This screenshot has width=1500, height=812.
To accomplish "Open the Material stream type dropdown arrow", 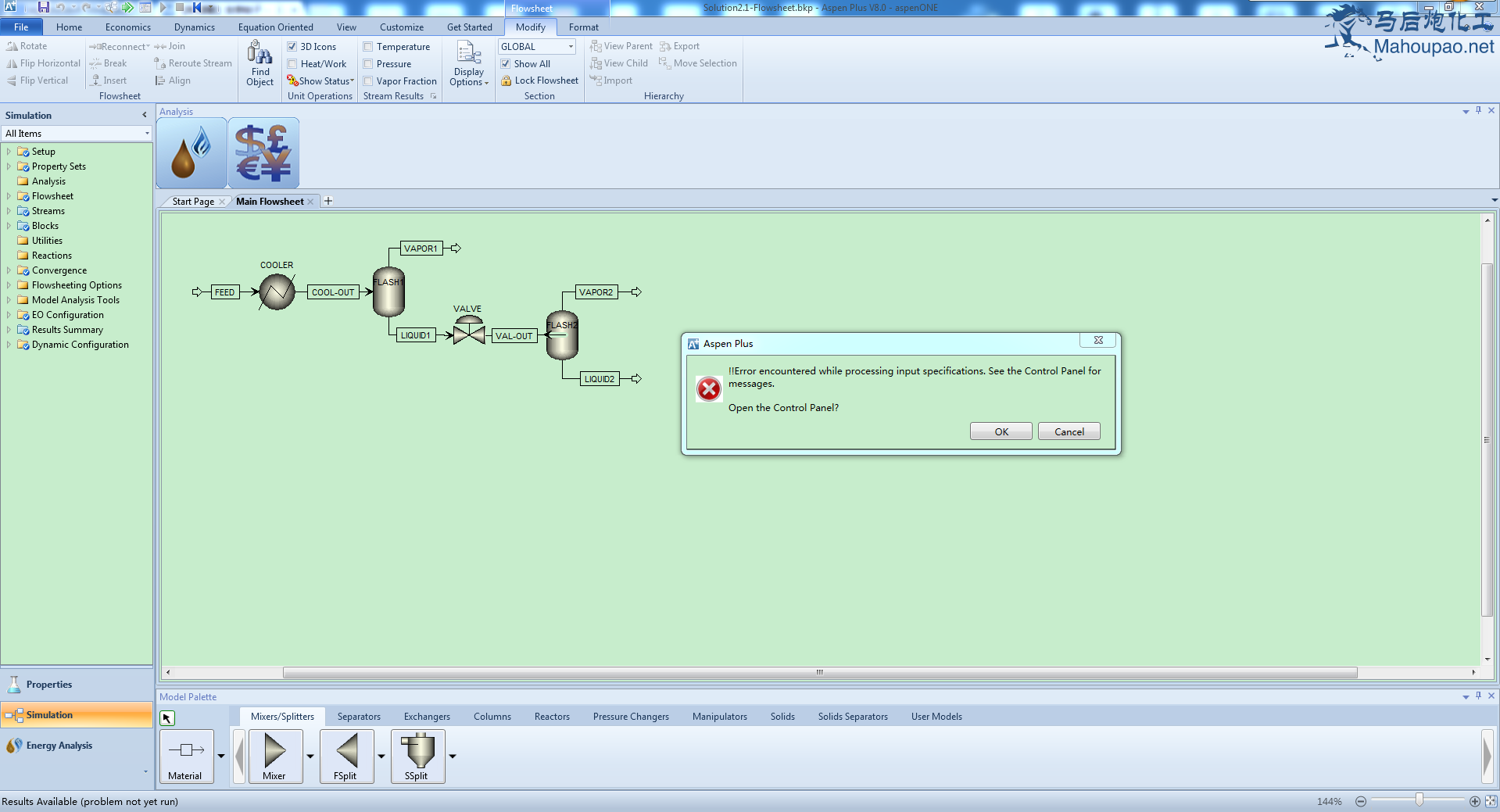I will (x=221, y=757).
